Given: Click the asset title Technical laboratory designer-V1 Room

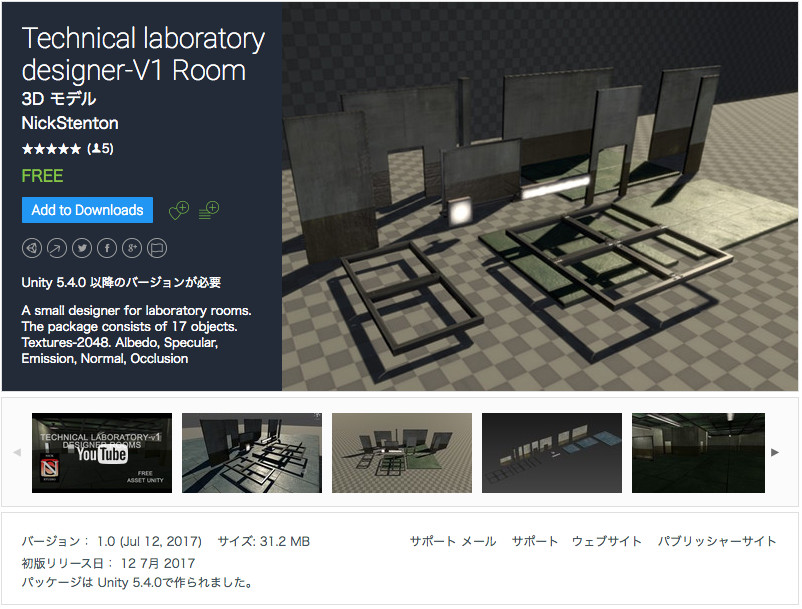Looking at the screenshot, I should 143,54.
